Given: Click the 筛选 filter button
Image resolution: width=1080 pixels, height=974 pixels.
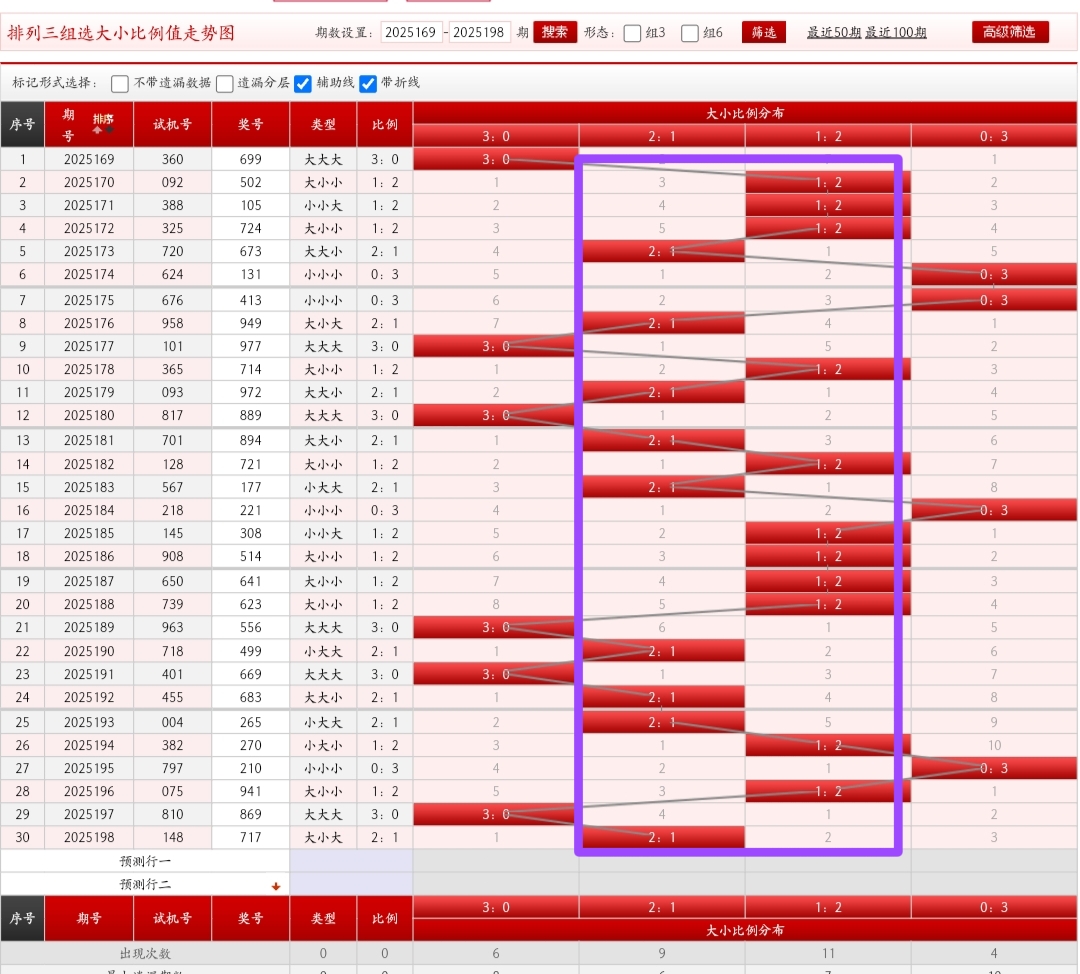Looking at the screenshot, I should [763, 33].
